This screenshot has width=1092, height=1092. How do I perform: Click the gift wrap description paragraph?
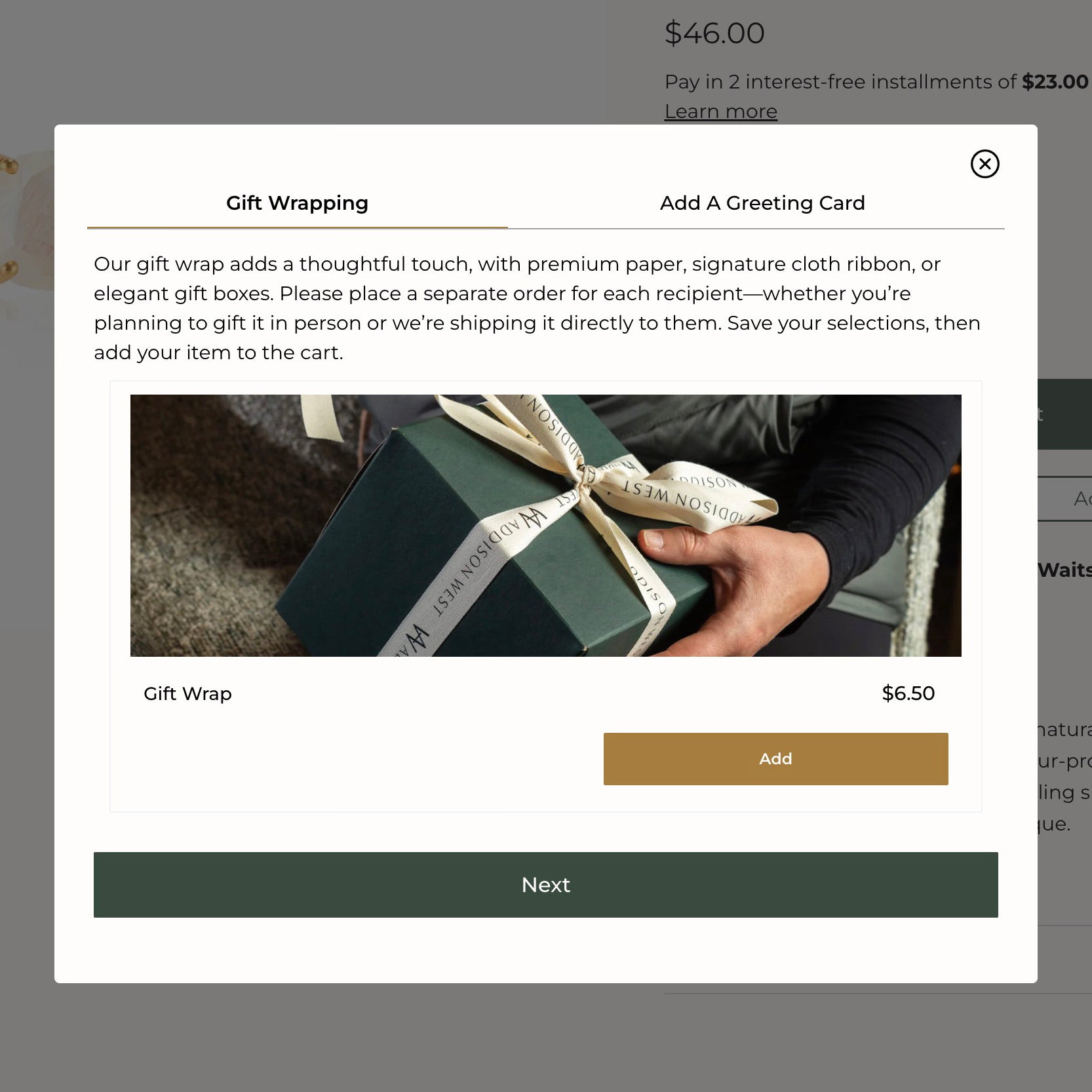tap(537, 308)
